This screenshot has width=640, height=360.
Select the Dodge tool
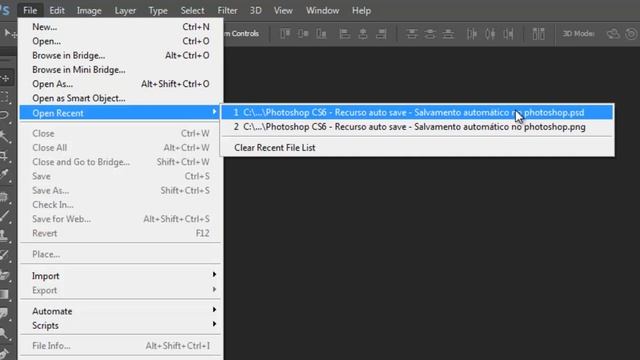coord(4,333)
